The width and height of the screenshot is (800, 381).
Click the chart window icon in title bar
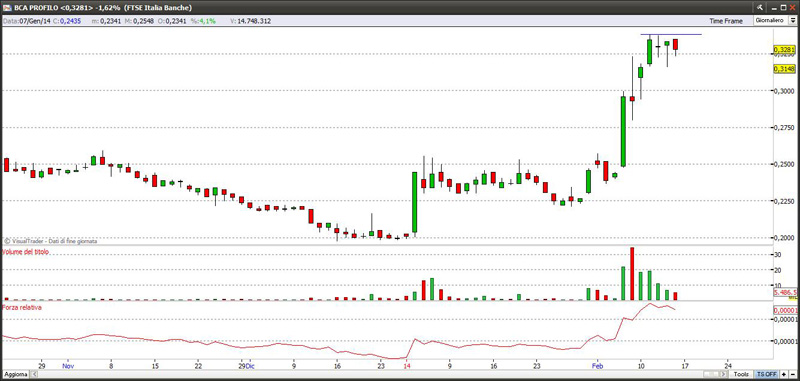(7, 7)
